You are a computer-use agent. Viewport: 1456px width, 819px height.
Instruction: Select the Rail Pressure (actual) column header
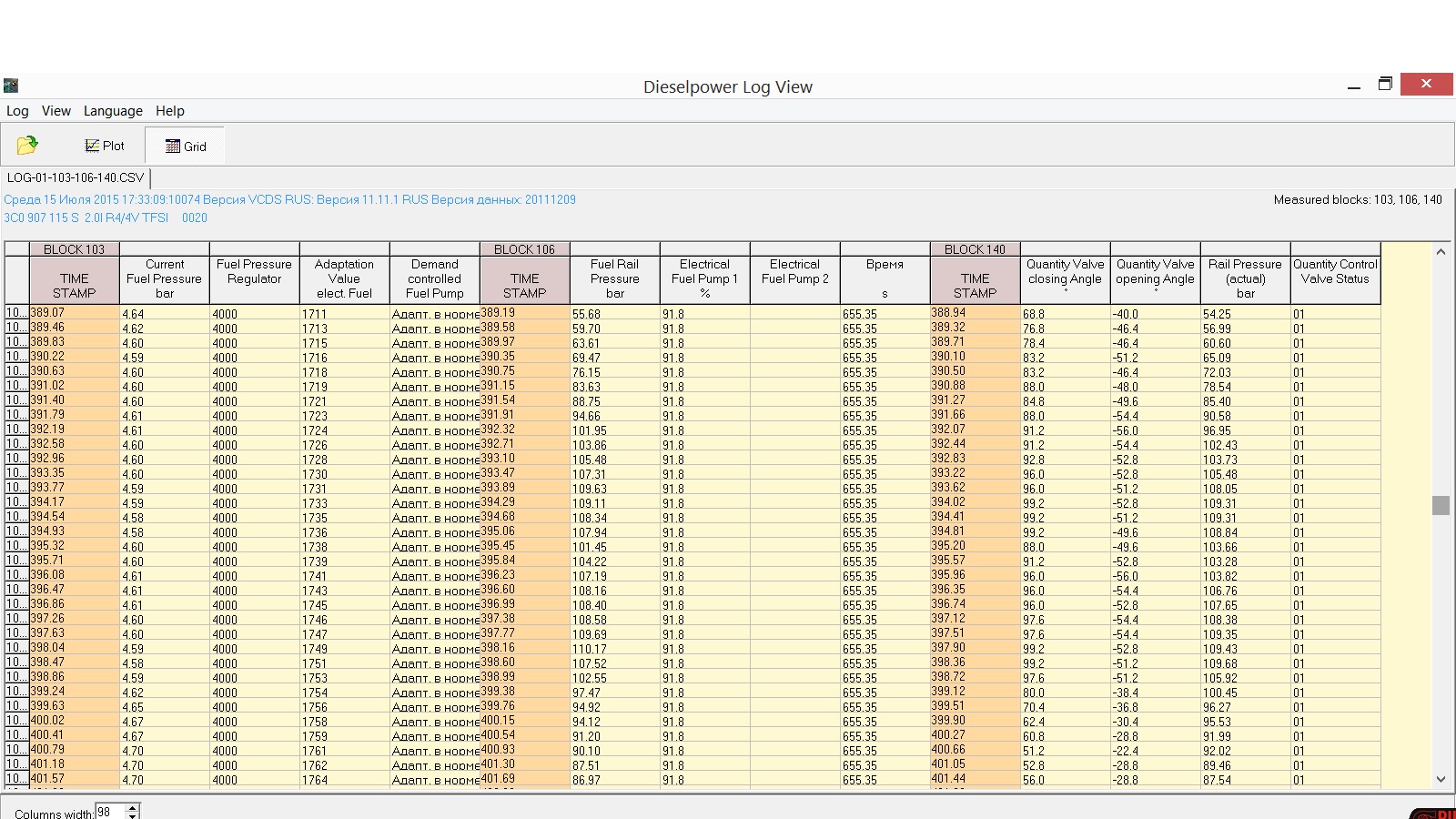click(x=1245, y=278)
